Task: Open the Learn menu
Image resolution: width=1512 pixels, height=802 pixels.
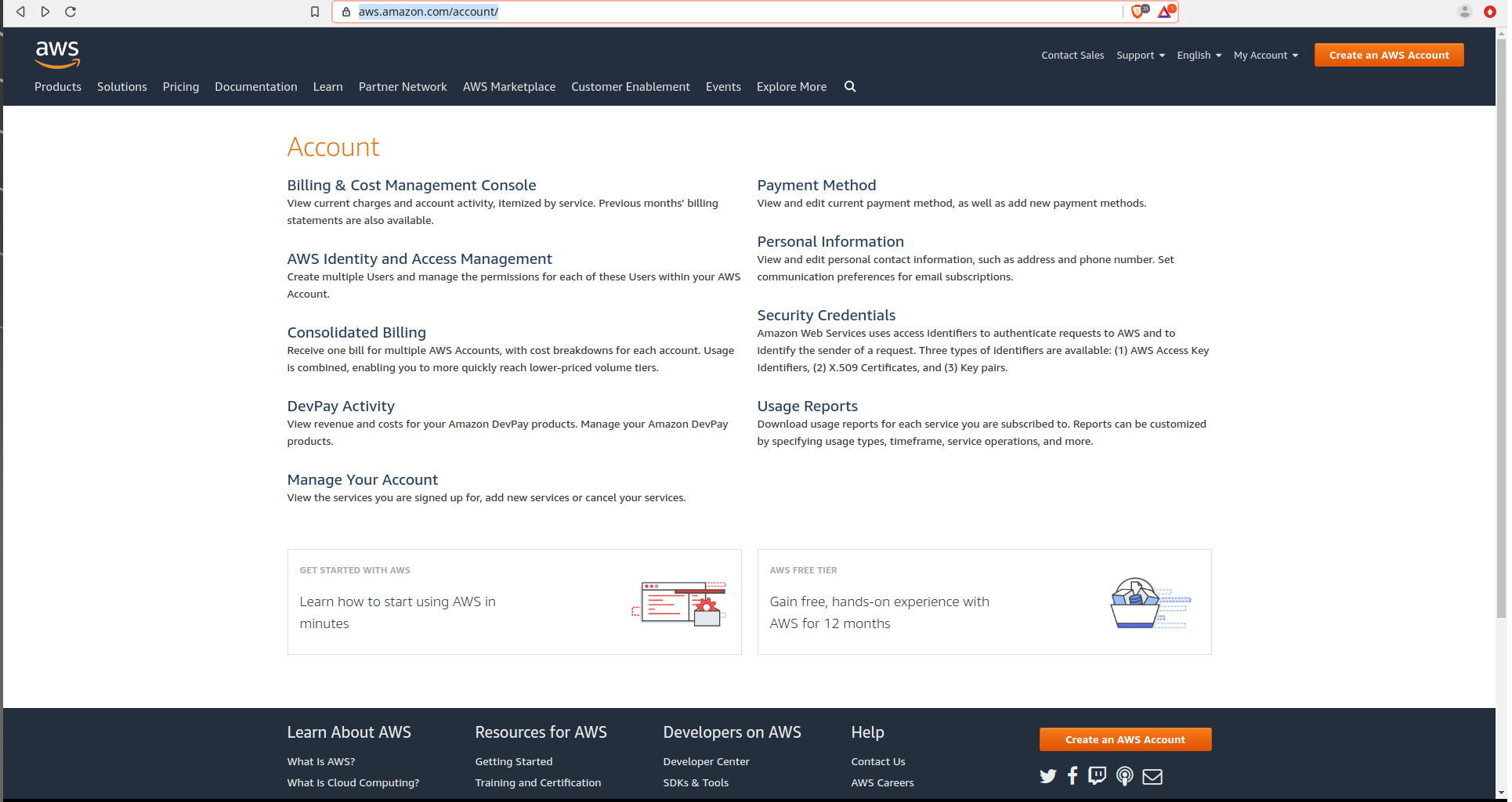Action: pyautogui.click(x=328, y=87)
